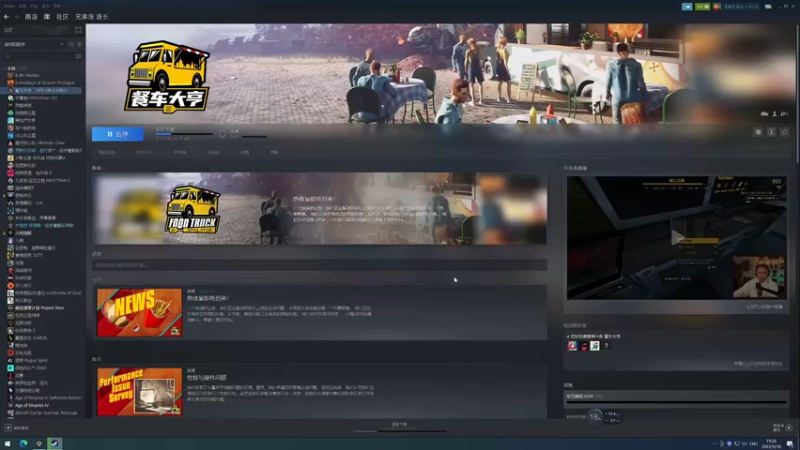
Task: Open the NEWS article thumbnail
Action: 139,312
